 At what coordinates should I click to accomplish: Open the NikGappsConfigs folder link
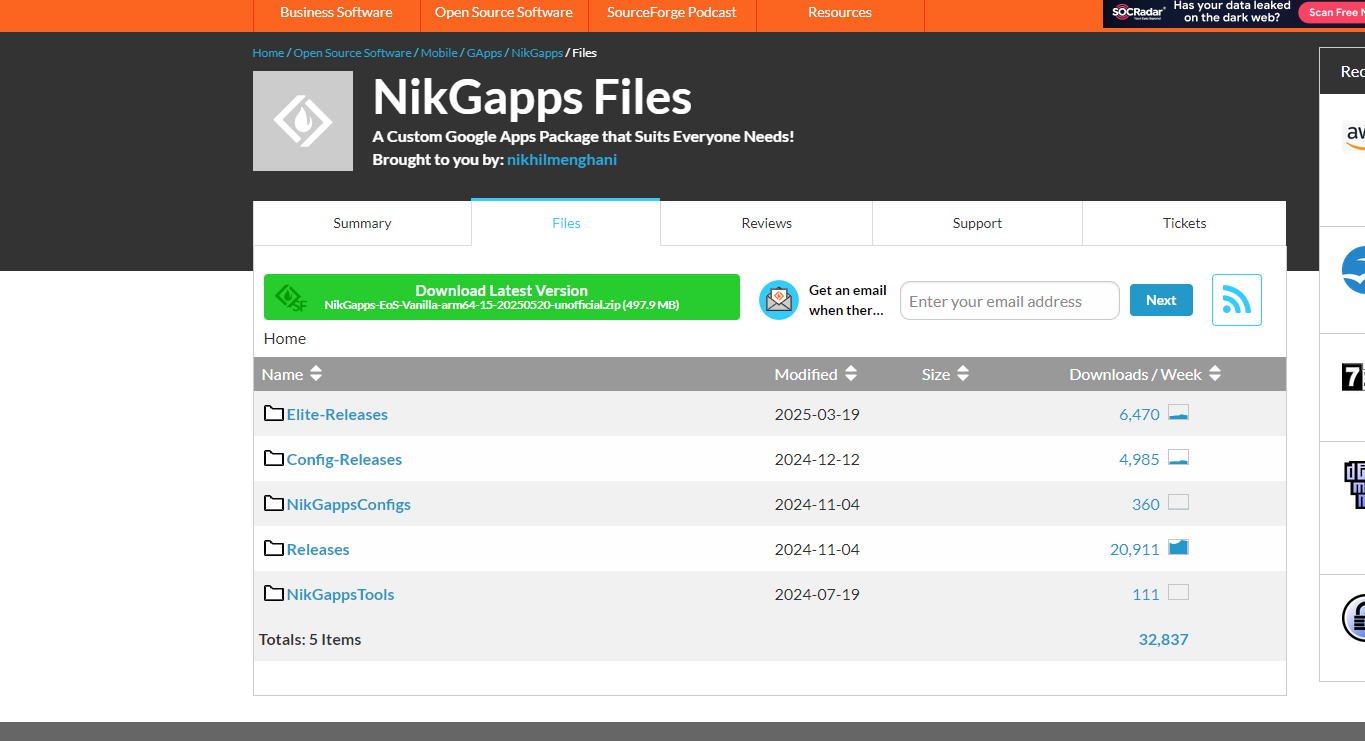349,504
